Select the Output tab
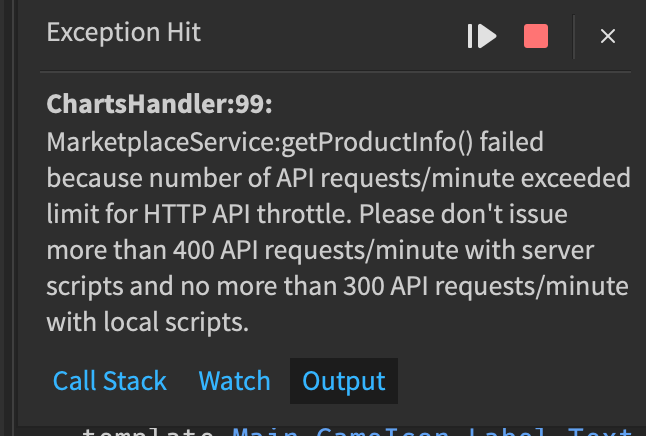Screen dimensions: 646x436 [x=344, y=381]
